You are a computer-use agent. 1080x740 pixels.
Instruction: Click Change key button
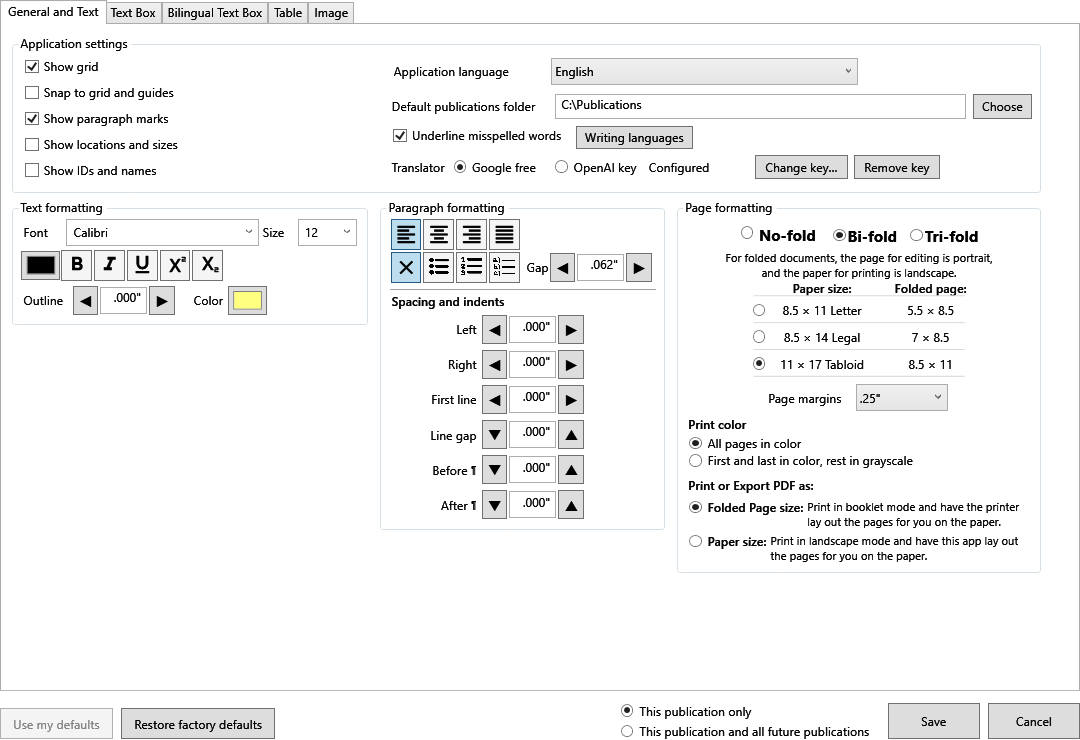[x=801, y=167]
